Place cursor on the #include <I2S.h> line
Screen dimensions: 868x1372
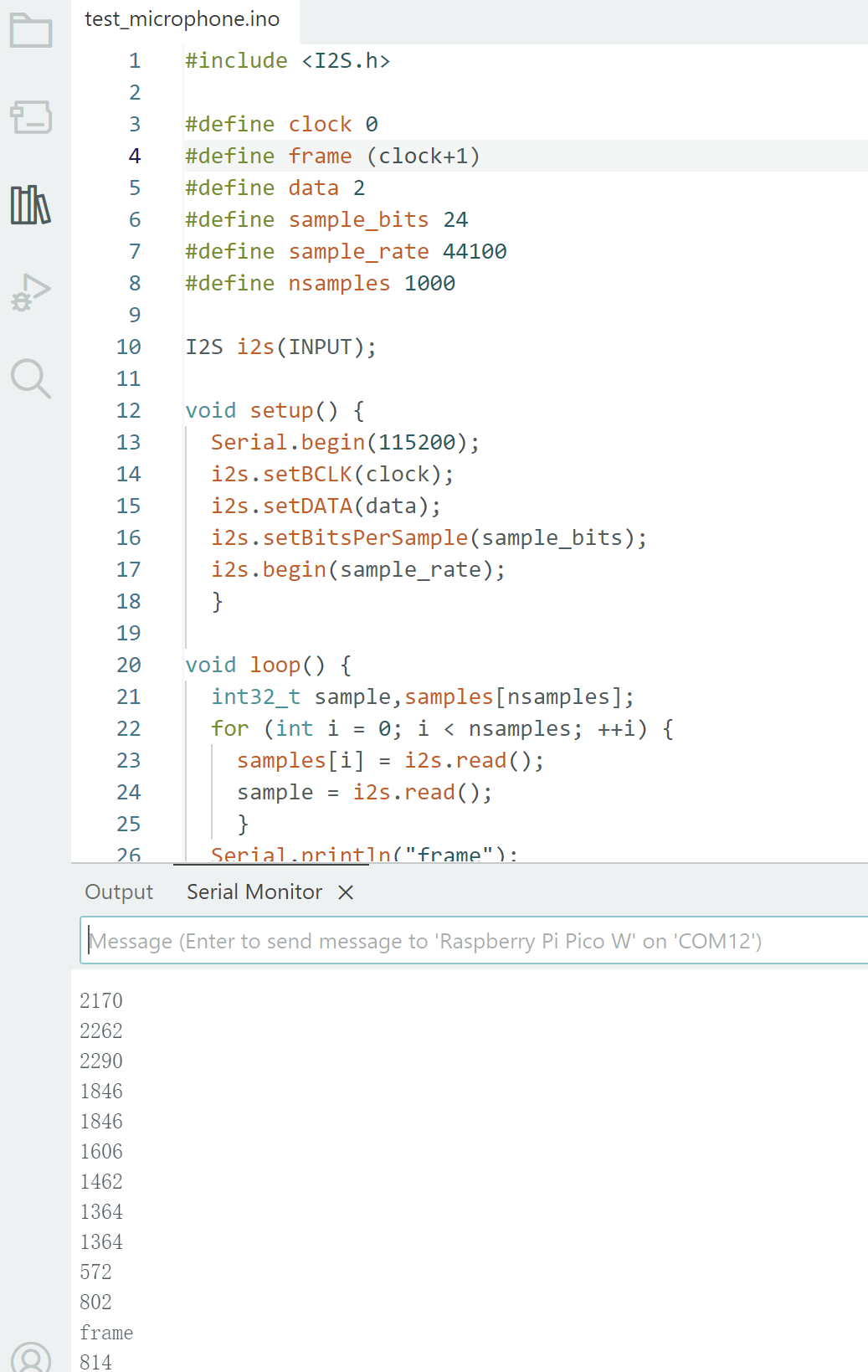click(287, 61)
